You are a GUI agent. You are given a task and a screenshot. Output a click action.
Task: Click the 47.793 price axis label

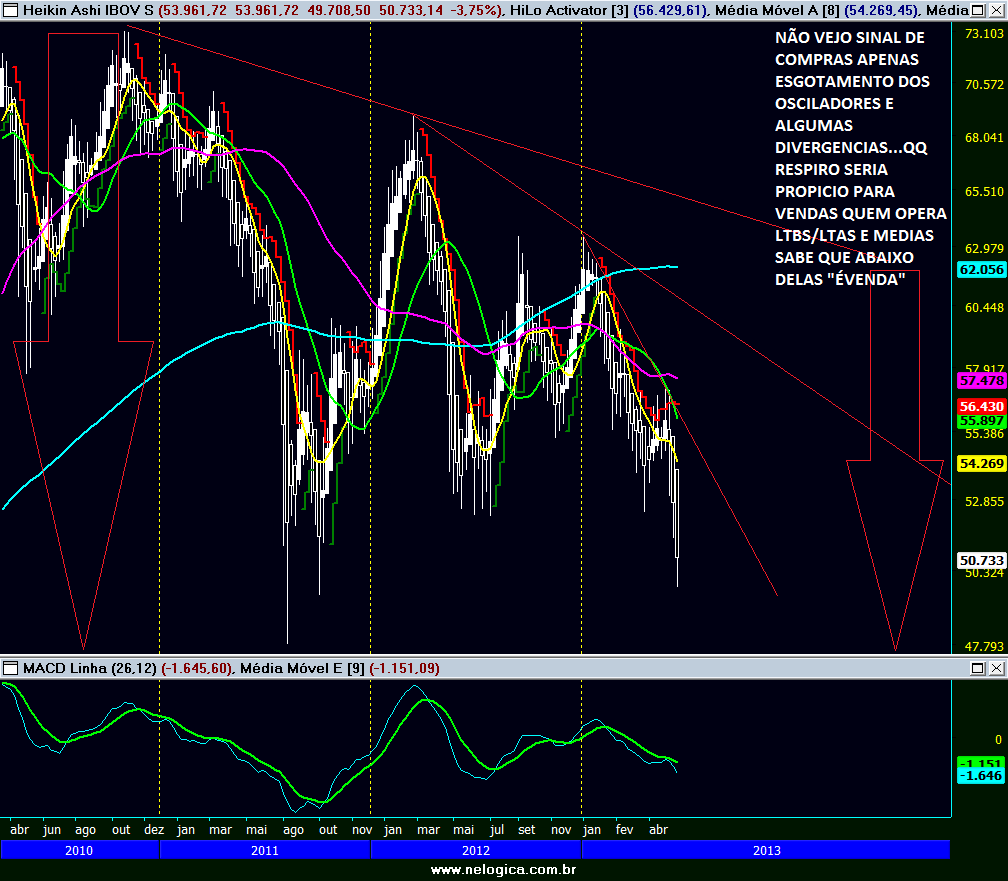click(984, 646)
